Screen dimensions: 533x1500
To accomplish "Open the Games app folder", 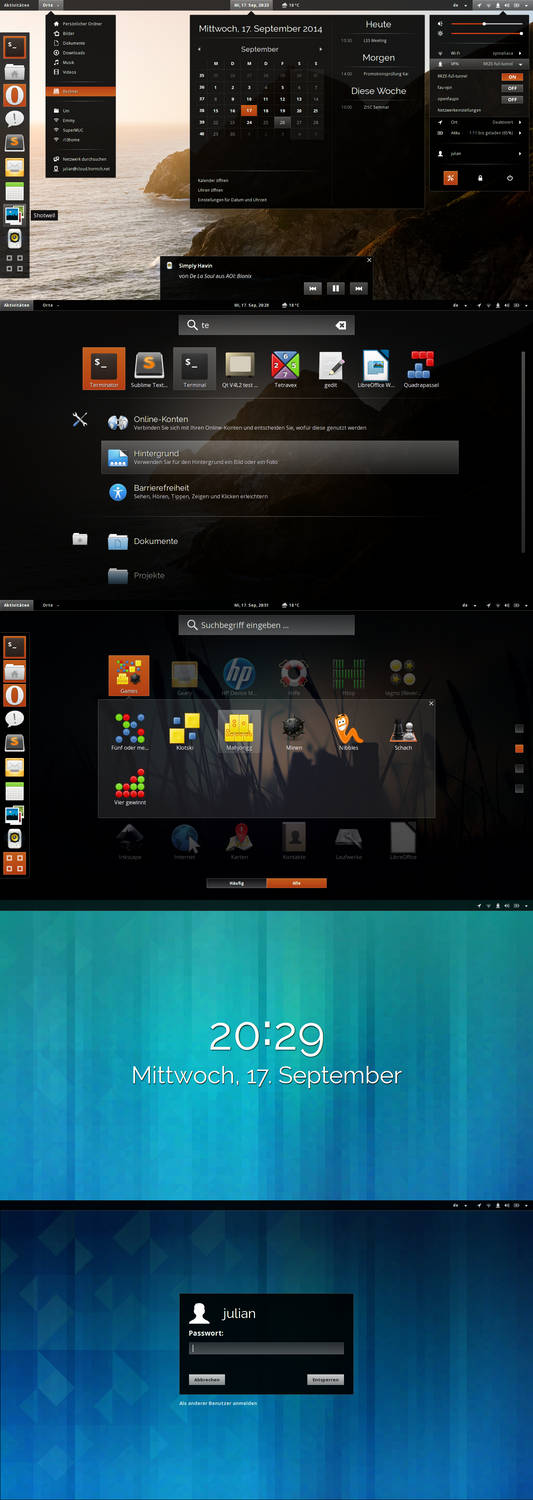I will point(129,675).
